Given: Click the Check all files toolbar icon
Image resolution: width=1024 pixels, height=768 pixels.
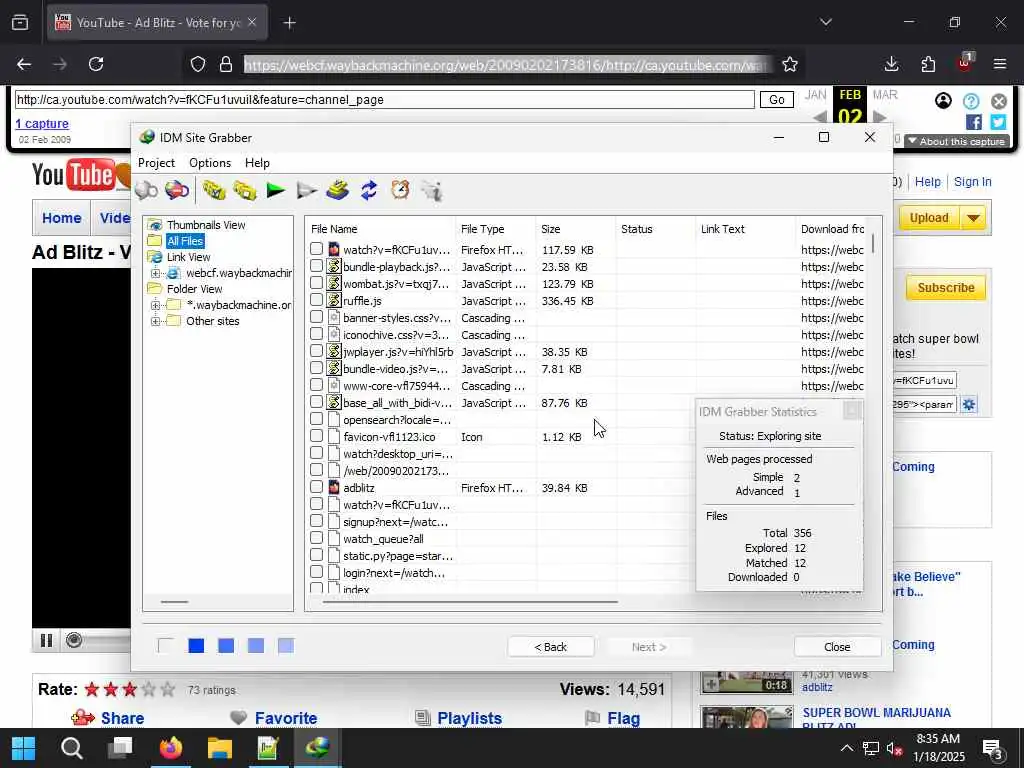Looking at the screenshot, I should tap(214, 191).
